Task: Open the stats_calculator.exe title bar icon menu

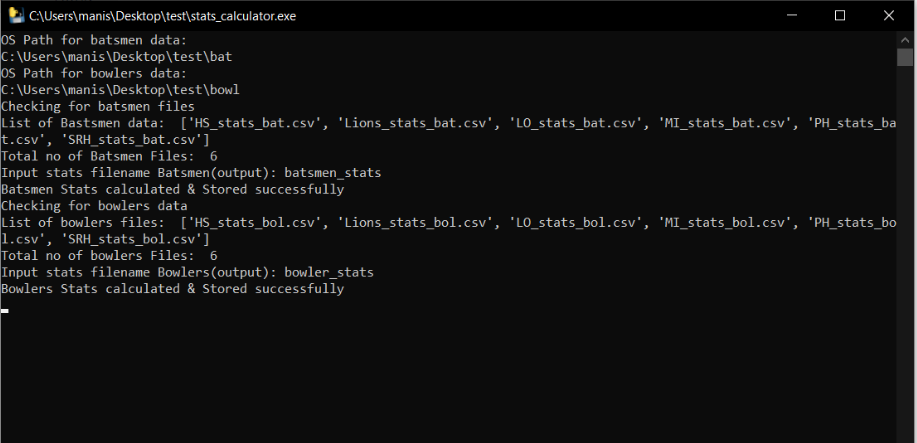Action: coord(16,15)
